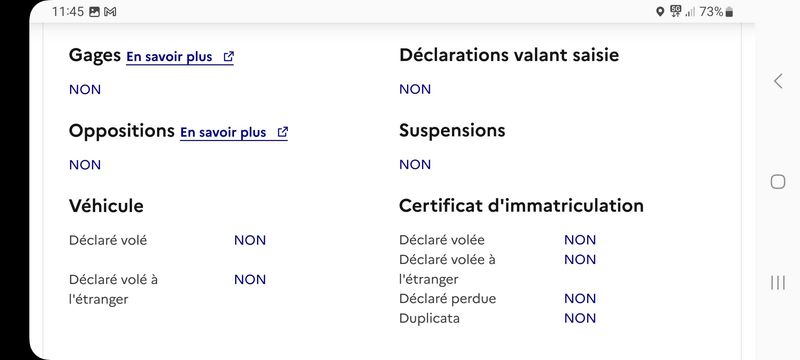Select the Gages heading
The image size is (800, 360).
pos(95,55)
